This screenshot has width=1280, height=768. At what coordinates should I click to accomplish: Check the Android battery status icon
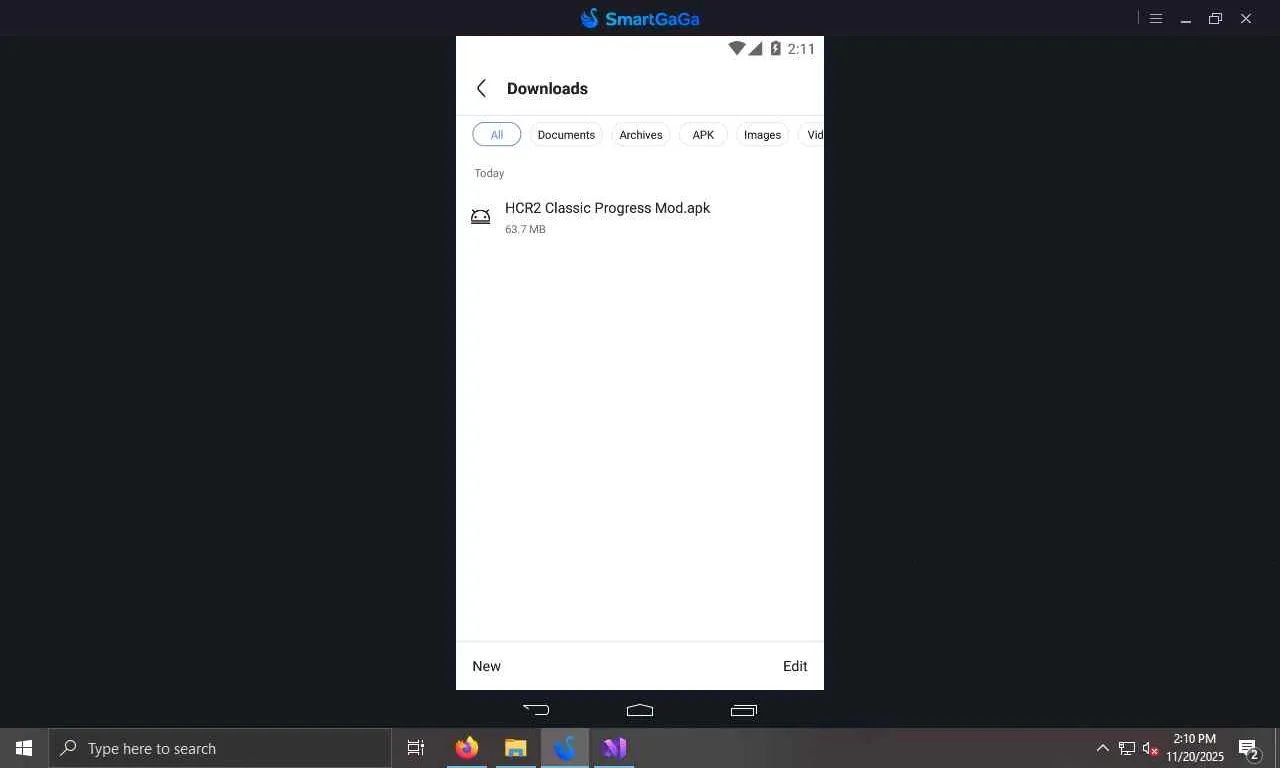click(x=775, y=48)
